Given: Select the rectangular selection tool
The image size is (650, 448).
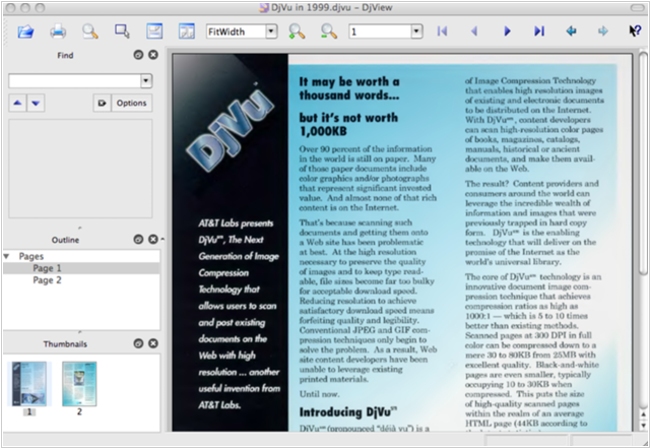Looking at the screenshot, I should click(x=122, y=32).
